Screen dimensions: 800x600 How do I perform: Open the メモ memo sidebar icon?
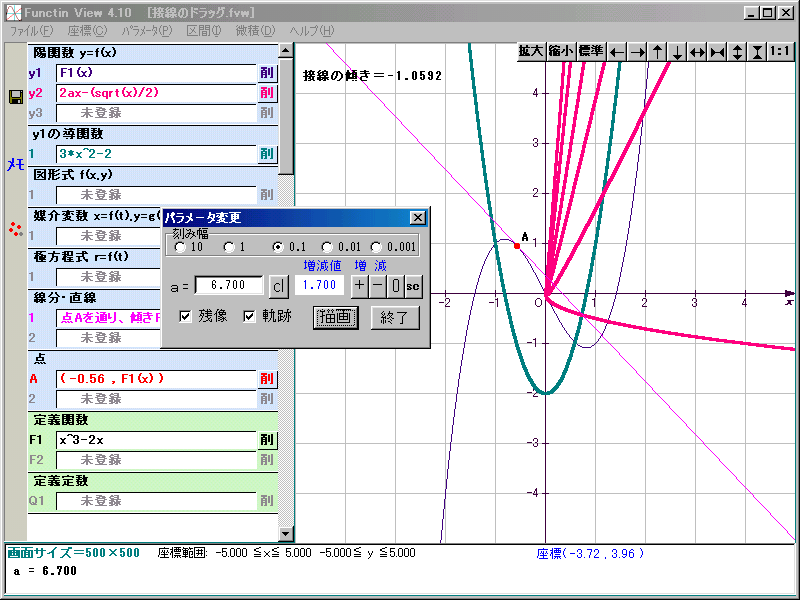click(16, 164)
